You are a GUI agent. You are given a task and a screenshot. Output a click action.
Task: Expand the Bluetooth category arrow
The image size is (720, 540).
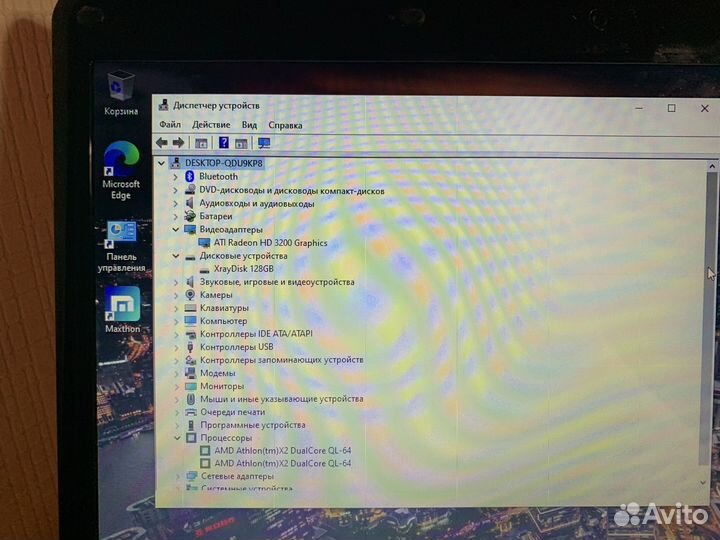click(x=175, y=176)
